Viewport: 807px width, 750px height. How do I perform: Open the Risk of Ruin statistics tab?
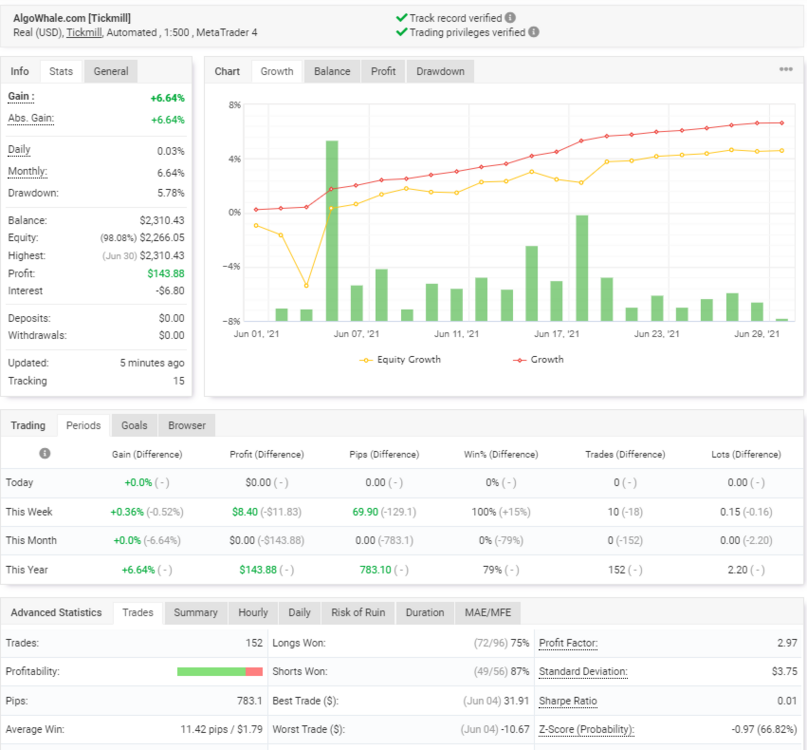[x=358, y=613]
